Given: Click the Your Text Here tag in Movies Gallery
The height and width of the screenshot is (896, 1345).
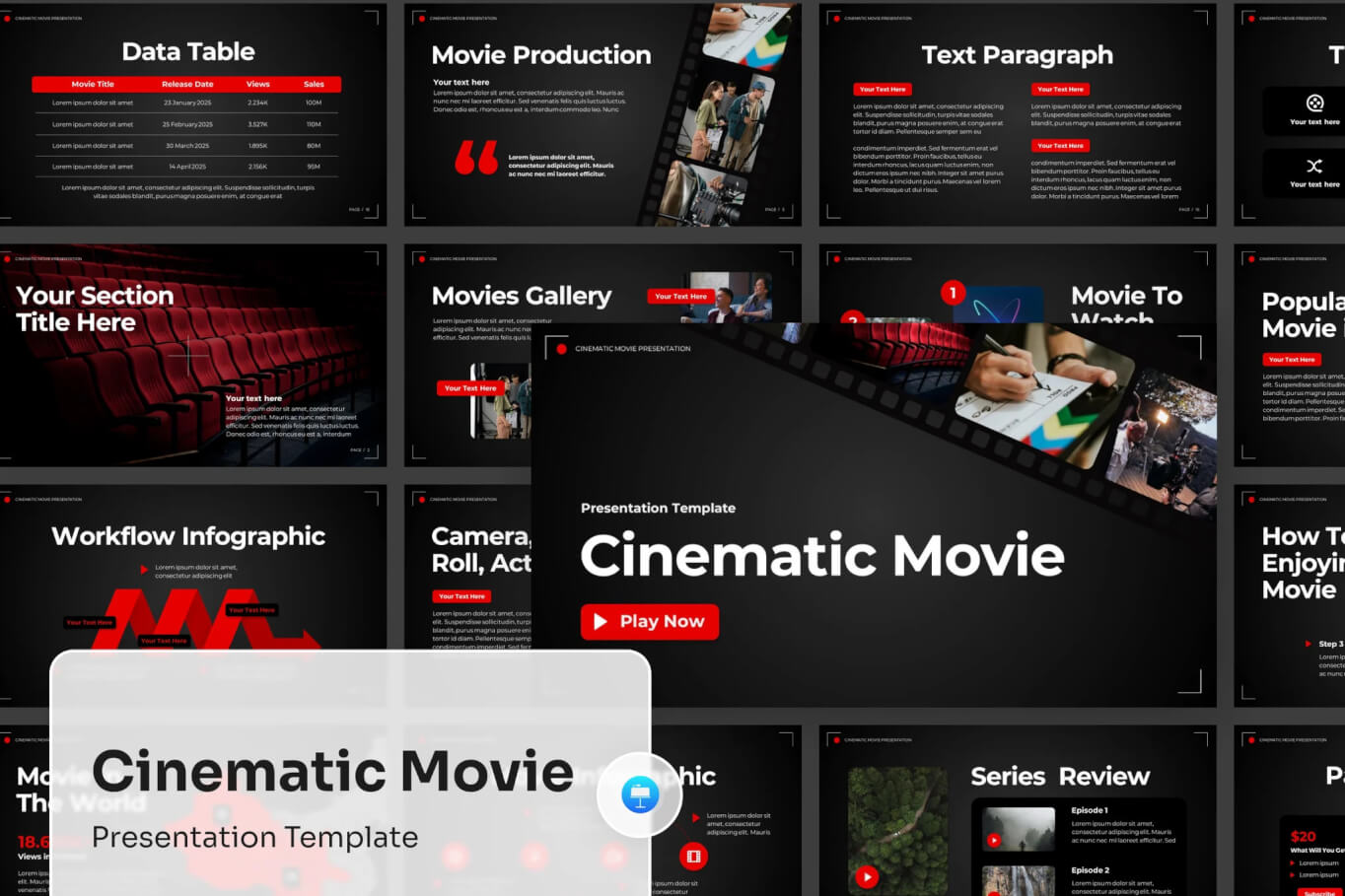Looking at the screenshot, I should tap(680, 296).
